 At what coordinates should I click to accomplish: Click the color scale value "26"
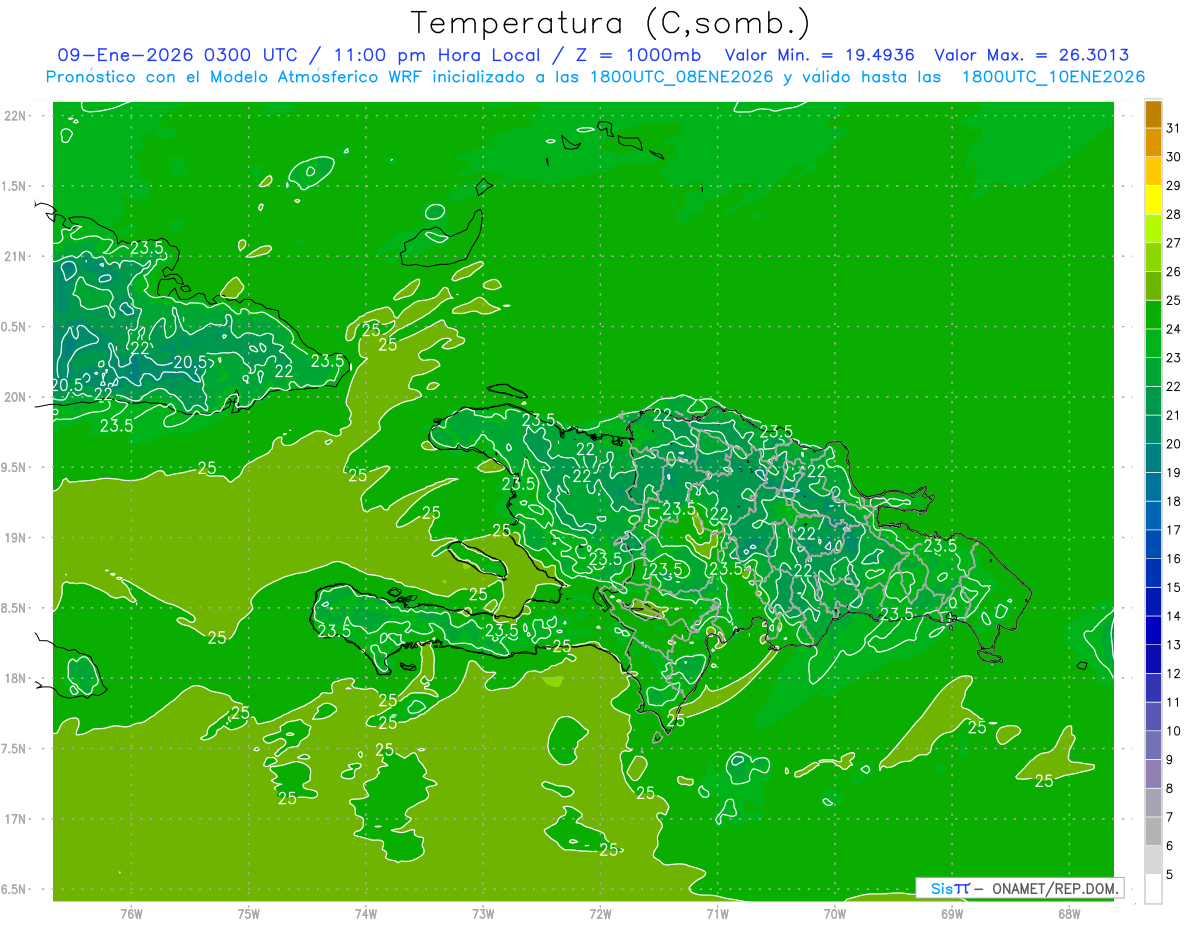(1173, 272)
